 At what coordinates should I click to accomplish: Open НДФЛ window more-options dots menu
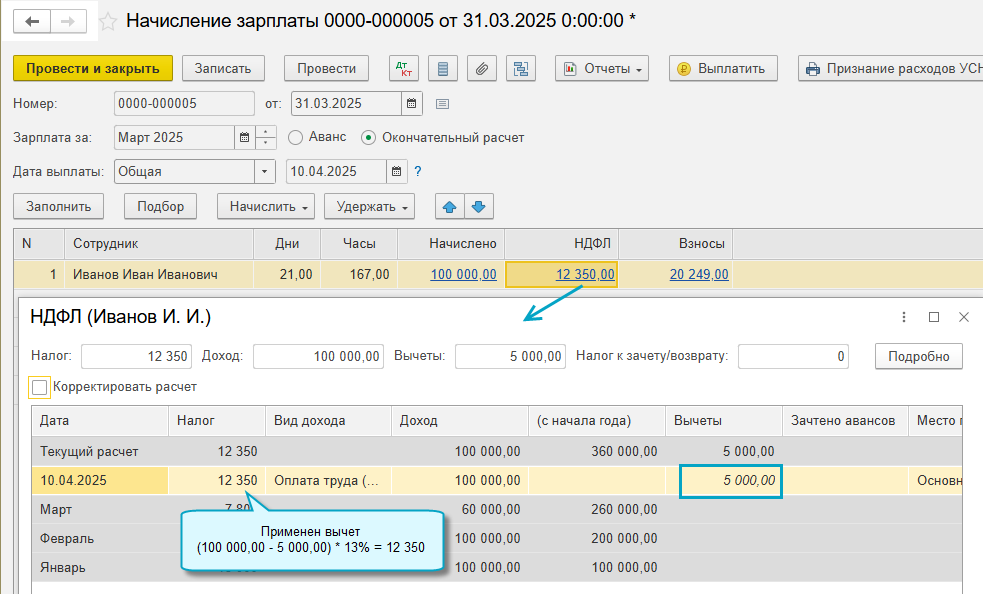pyautogui.click(x=903, y=317)
